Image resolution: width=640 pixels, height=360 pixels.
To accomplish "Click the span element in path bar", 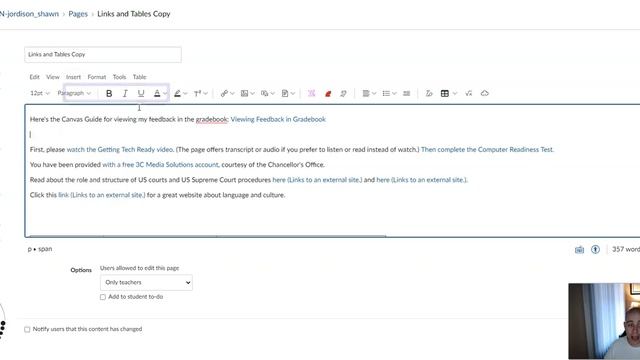I will (x=45, y=249).
